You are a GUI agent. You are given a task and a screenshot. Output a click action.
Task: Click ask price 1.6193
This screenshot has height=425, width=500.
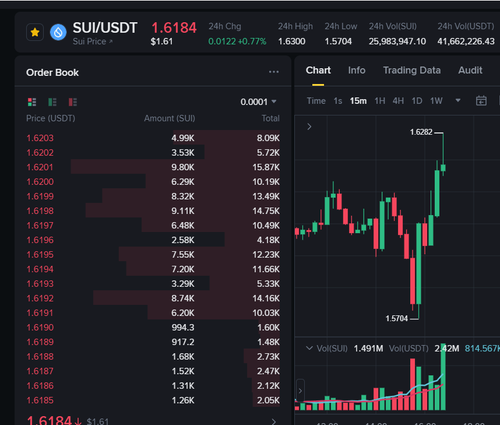click(40, 284)
